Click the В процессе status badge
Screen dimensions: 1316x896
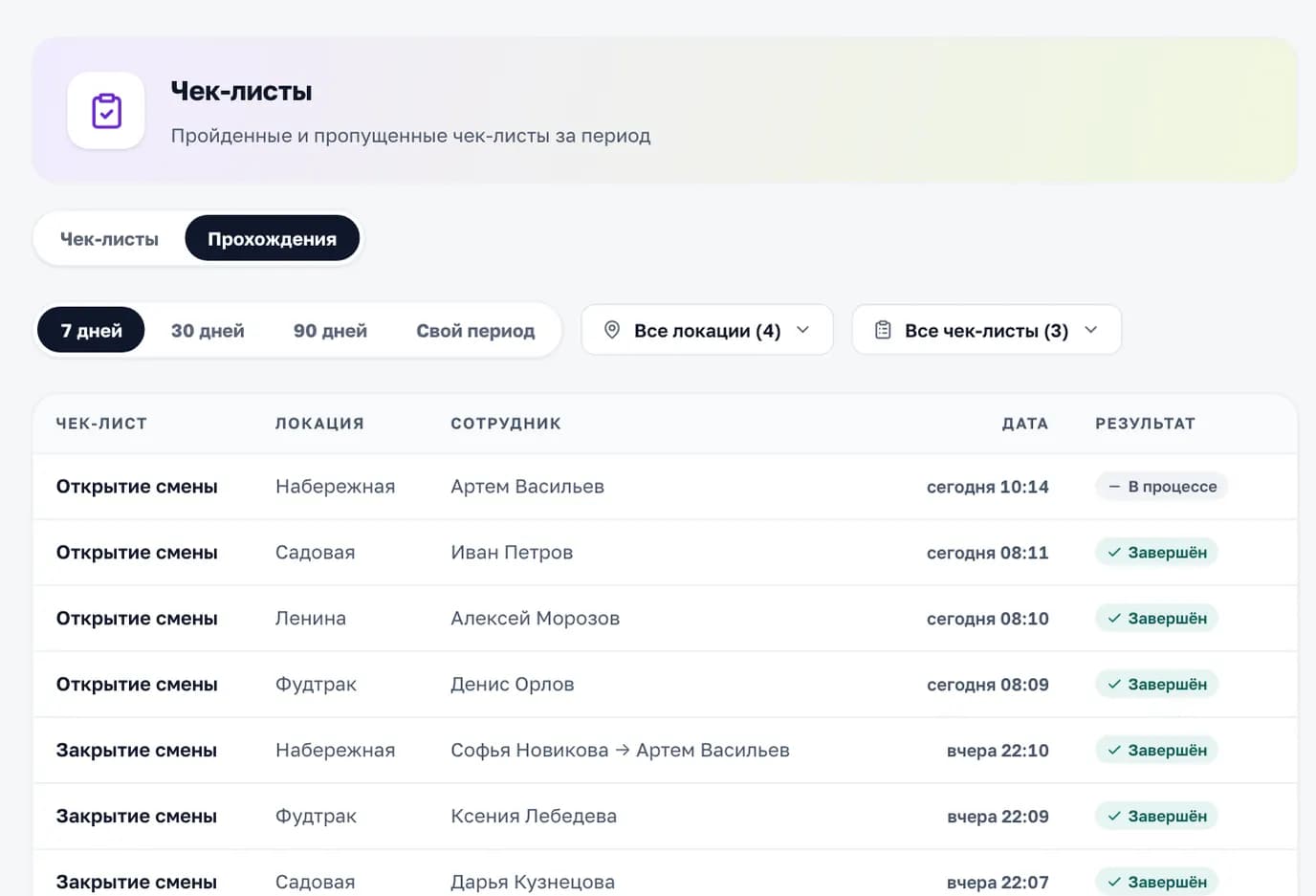click(x=1161, y=487)
